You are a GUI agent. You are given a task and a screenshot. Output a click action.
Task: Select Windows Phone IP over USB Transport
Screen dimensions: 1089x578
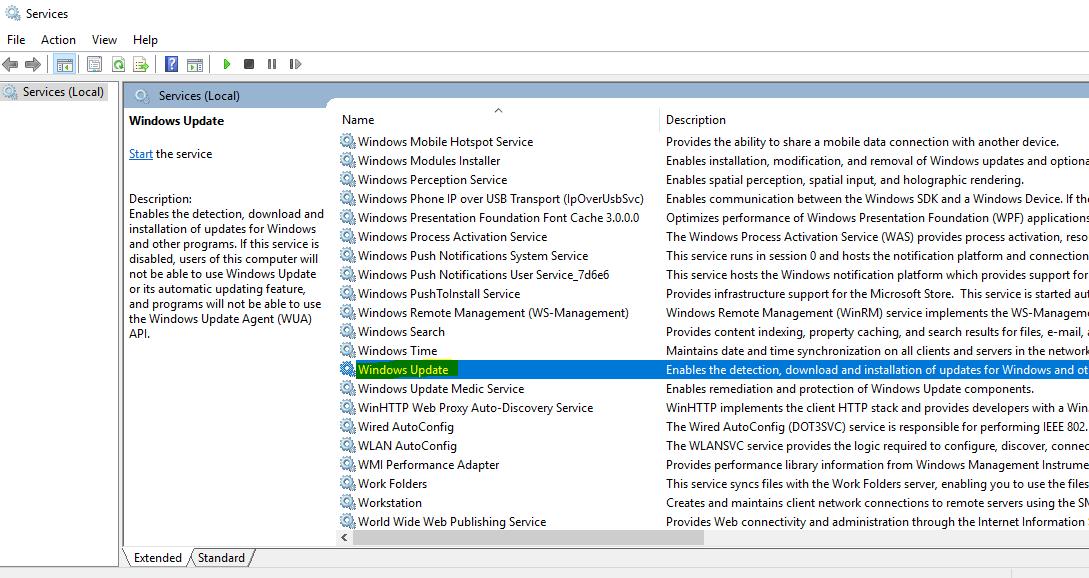point(501,199)
